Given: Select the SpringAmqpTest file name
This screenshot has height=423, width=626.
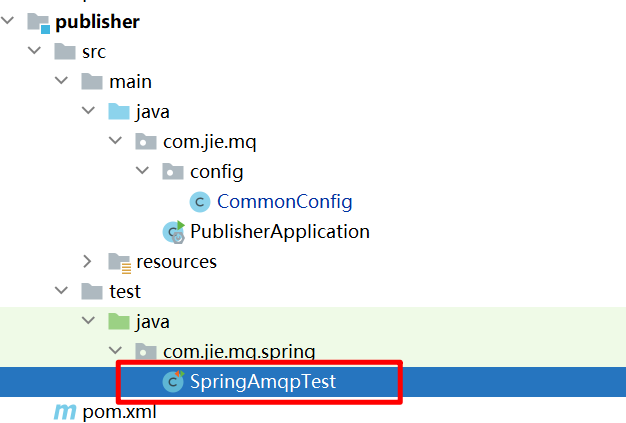Looking at the screenshot, I should (263, 381).
